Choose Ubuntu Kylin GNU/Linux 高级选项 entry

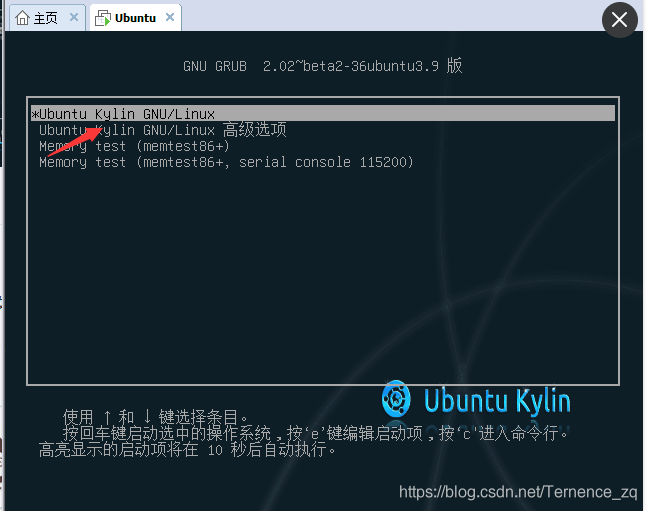click(163, 130)
